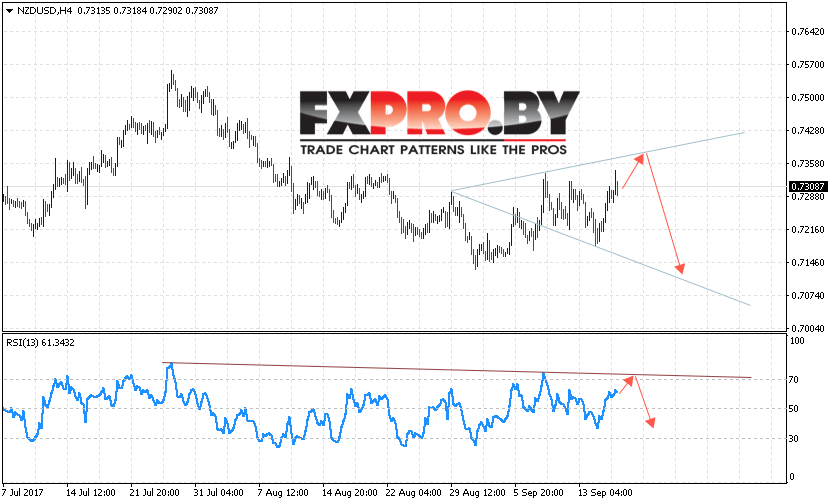Click the 14 Jul 12:00 time label
The width and height of the screenshot is (829, 504).
point(90,493)
